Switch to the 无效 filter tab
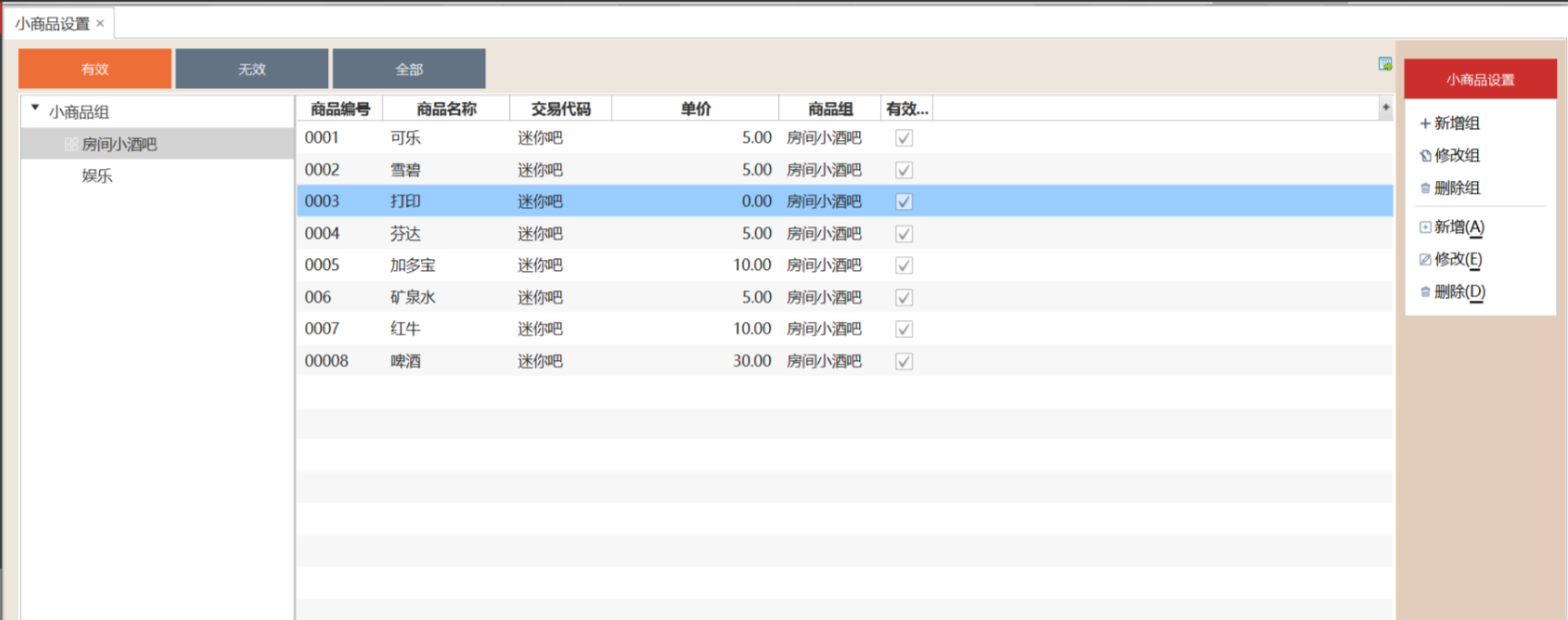 [x=252, y=69]
